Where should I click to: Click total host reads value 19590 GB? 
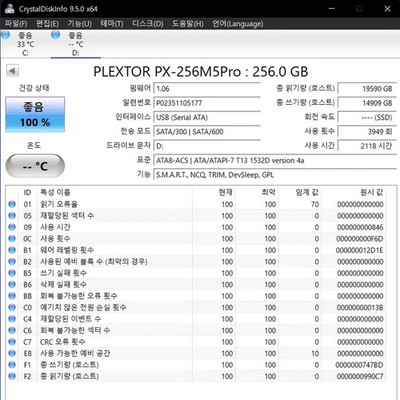(x=367, y=89)
